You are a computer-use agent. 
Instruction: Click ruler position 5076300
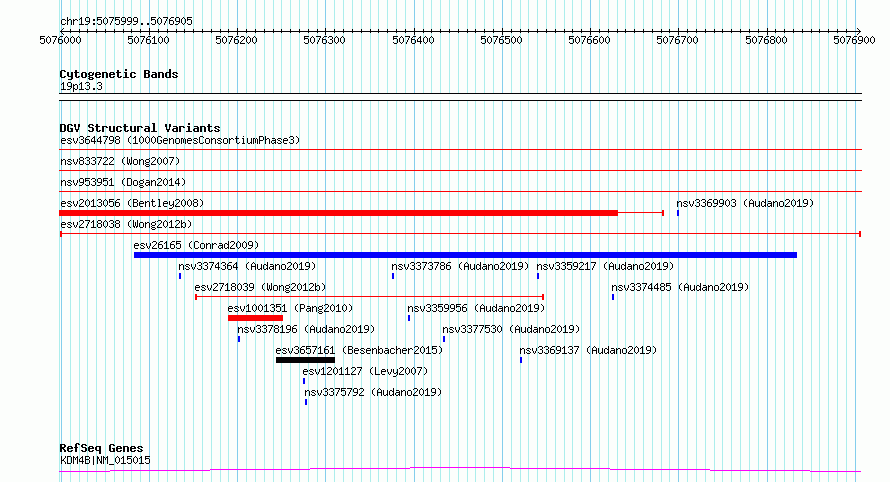pos(324,40)
